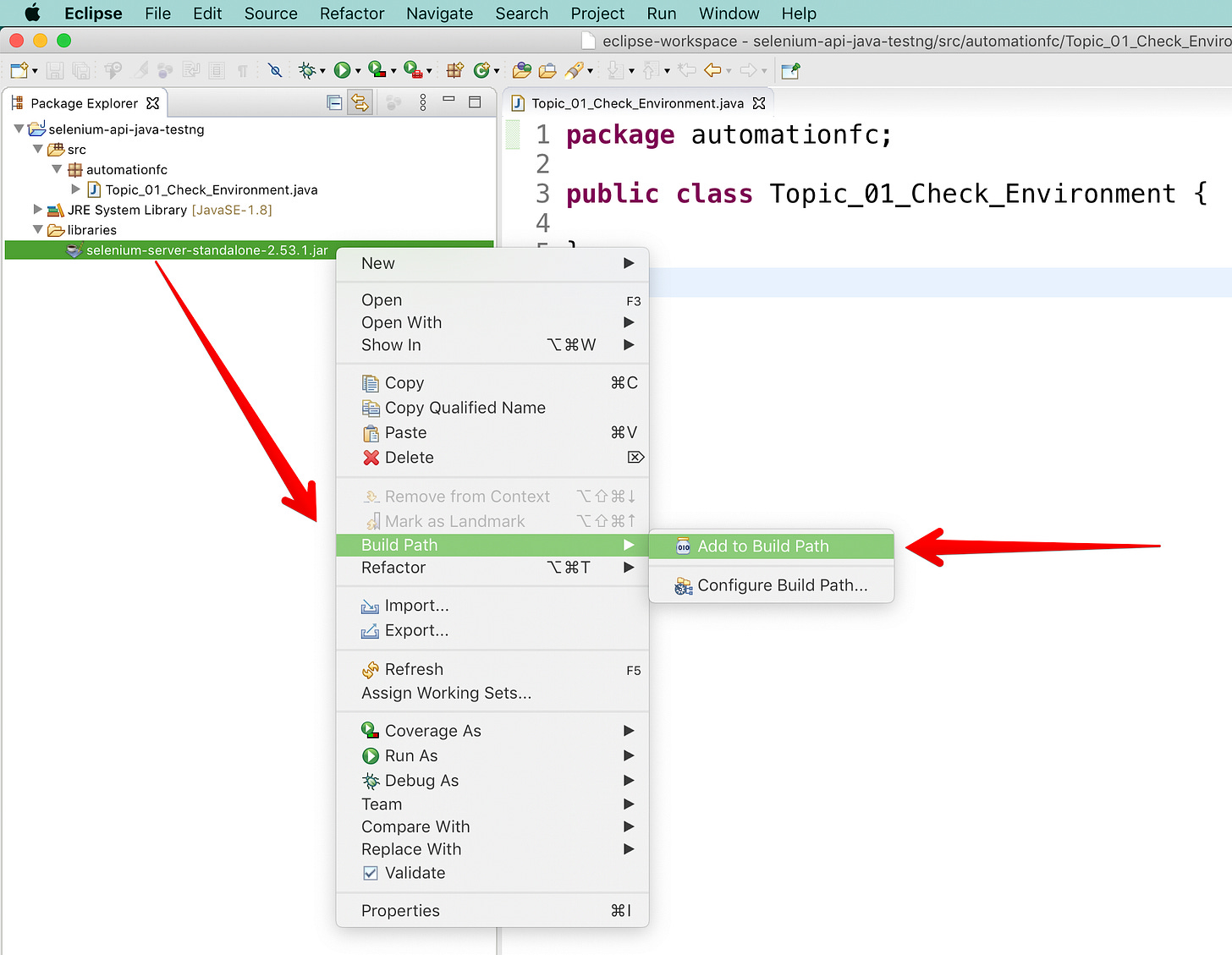This screenshot has height=955, width=1232.
Task: Click the Debug bug icon in toolbar
Action: 306,71
